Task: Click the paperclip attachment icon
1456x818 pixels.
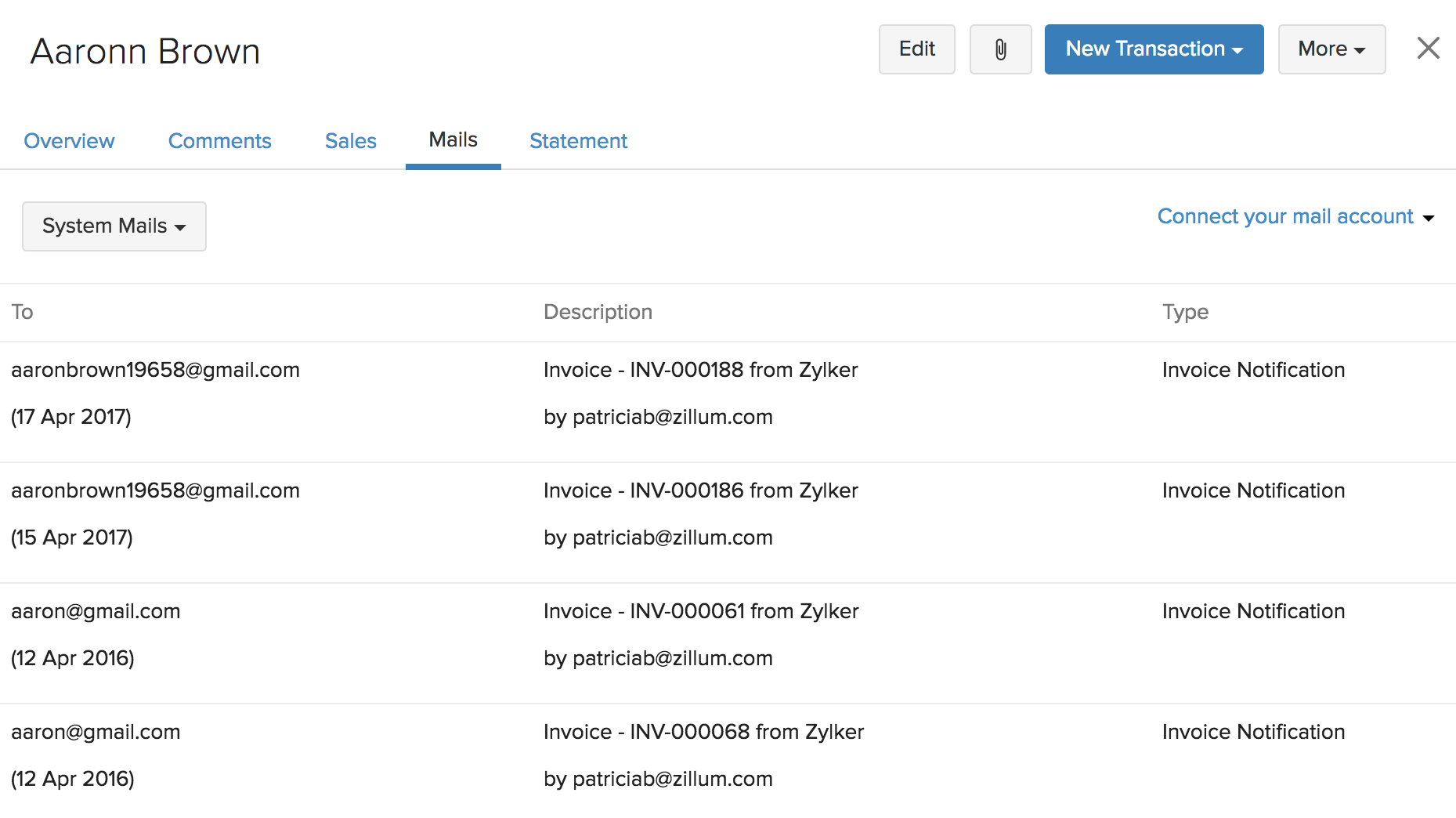Action: coord(1000,49)
